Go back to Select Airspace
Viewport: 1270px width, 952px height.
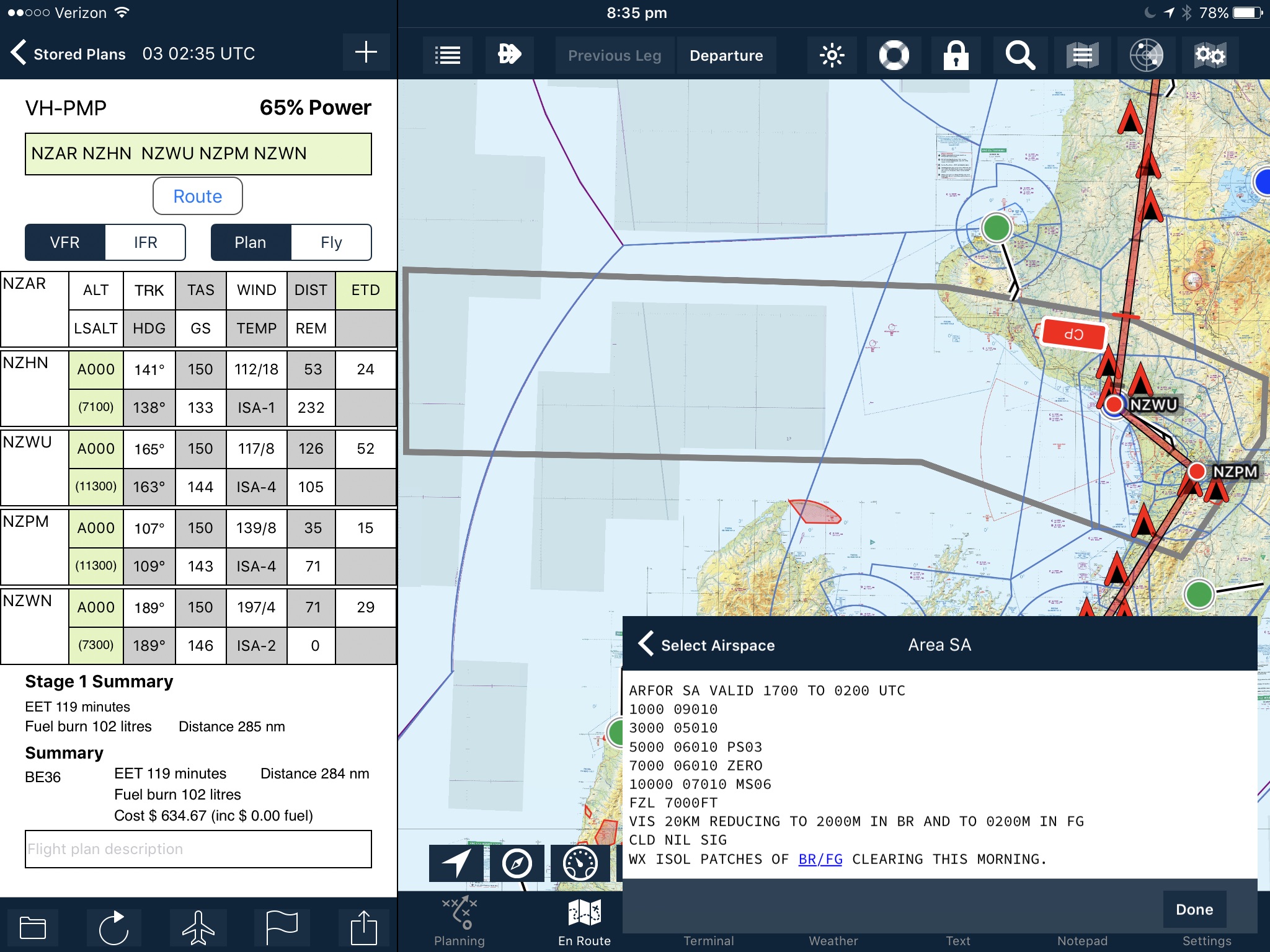pos(707,645)
